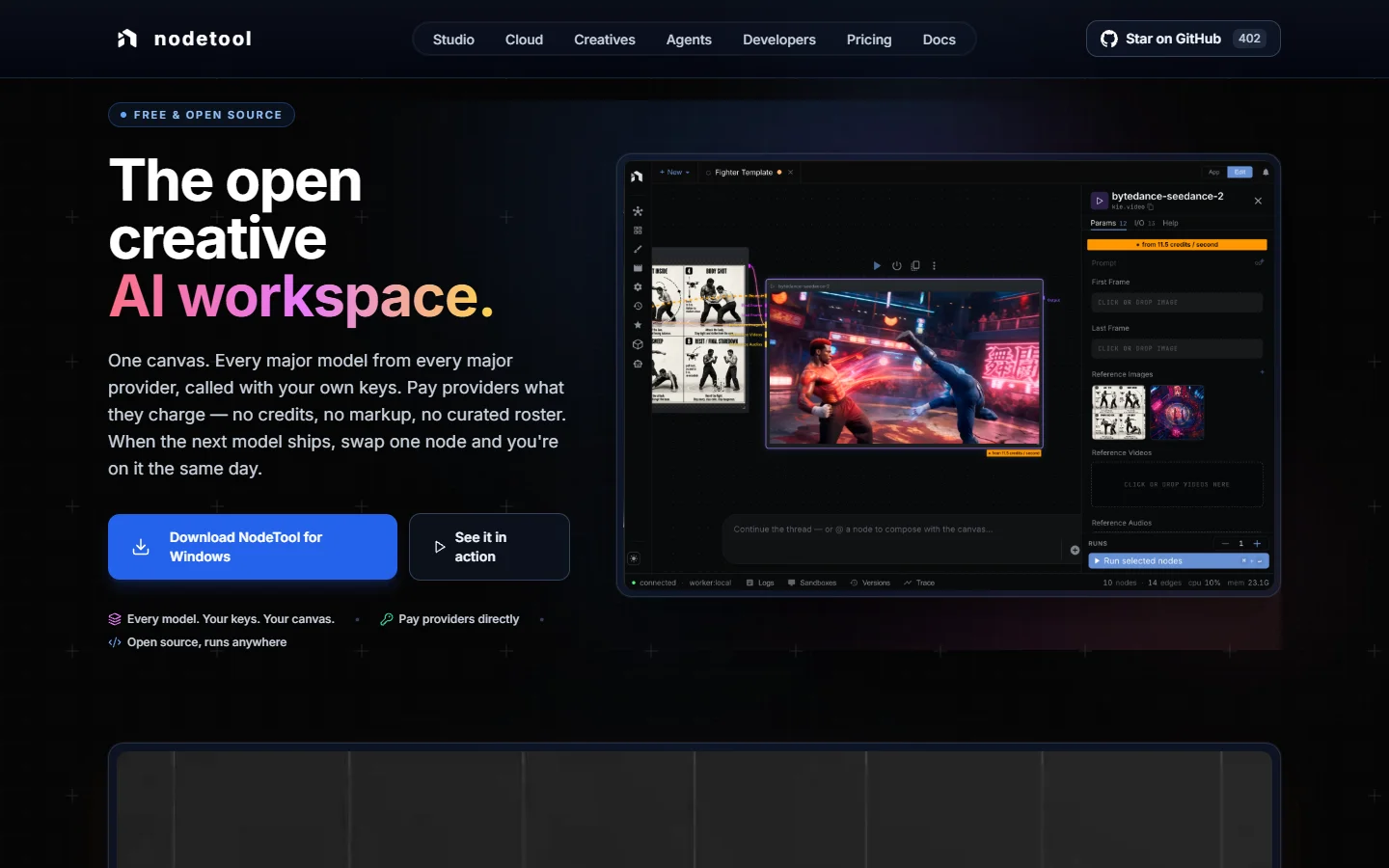
Task: Click the clapperboard icon in preview sidebar
Action: coord(638,268)
